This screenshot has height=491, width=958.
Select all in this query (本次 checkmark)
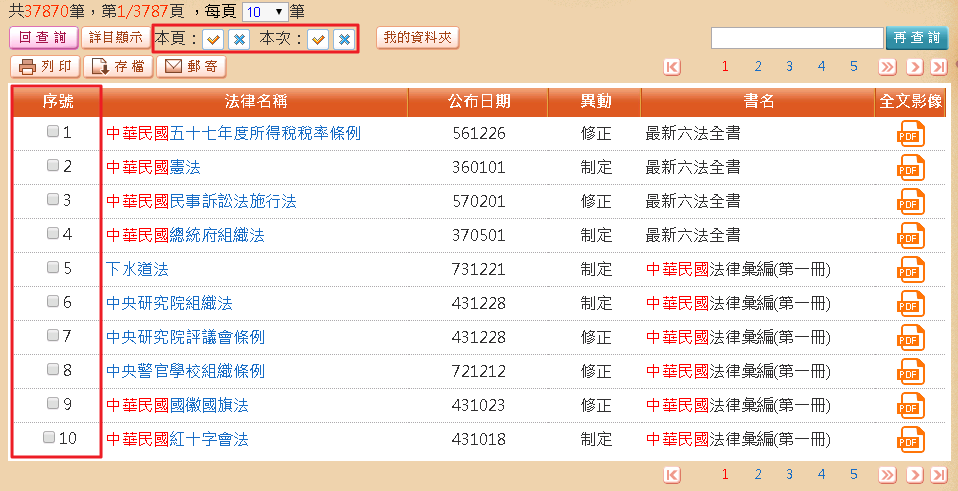point(318,39)
